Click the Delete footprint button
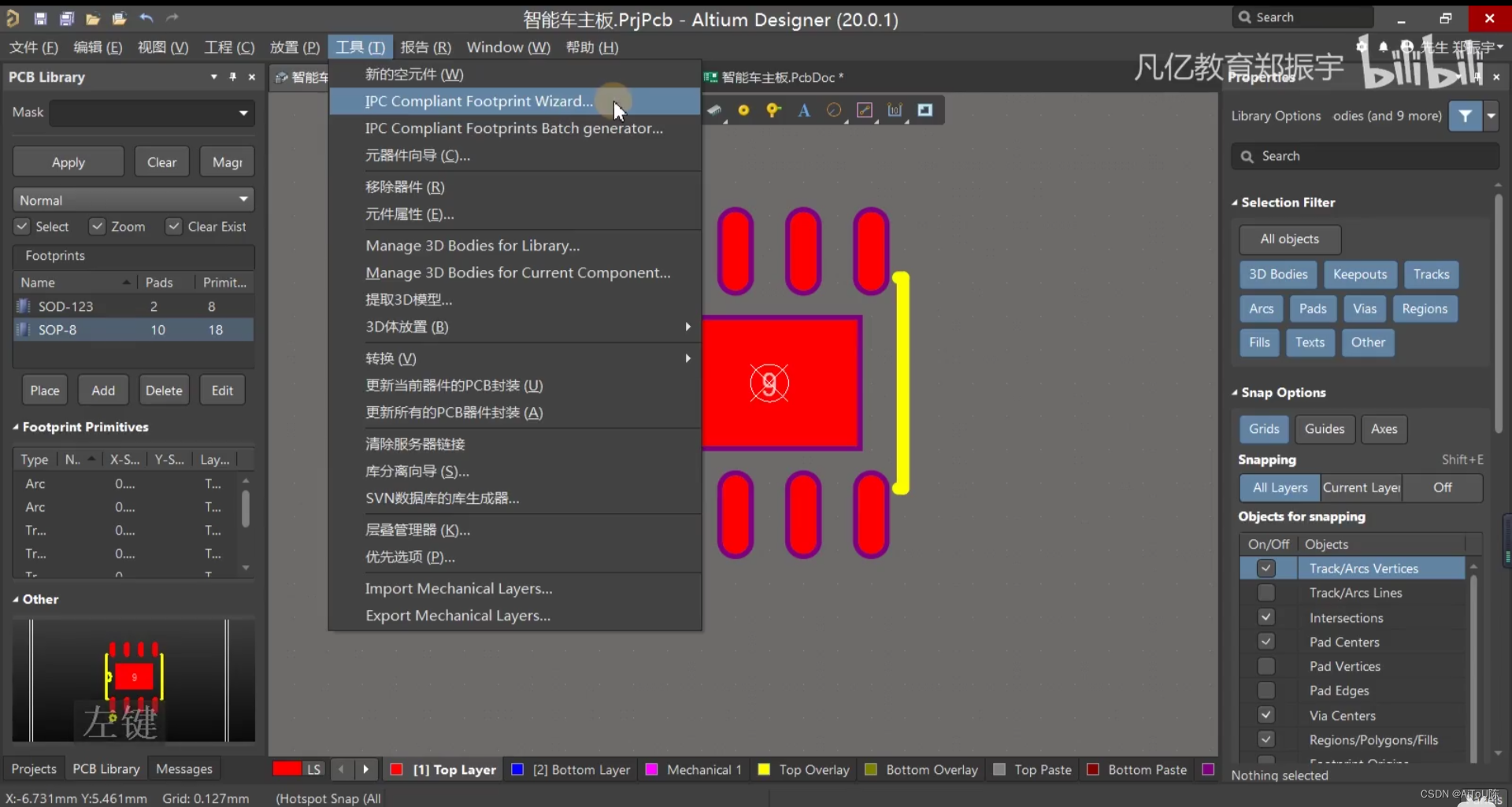The width and height of the screenshot is (1512, 807). tap(164, 390)
